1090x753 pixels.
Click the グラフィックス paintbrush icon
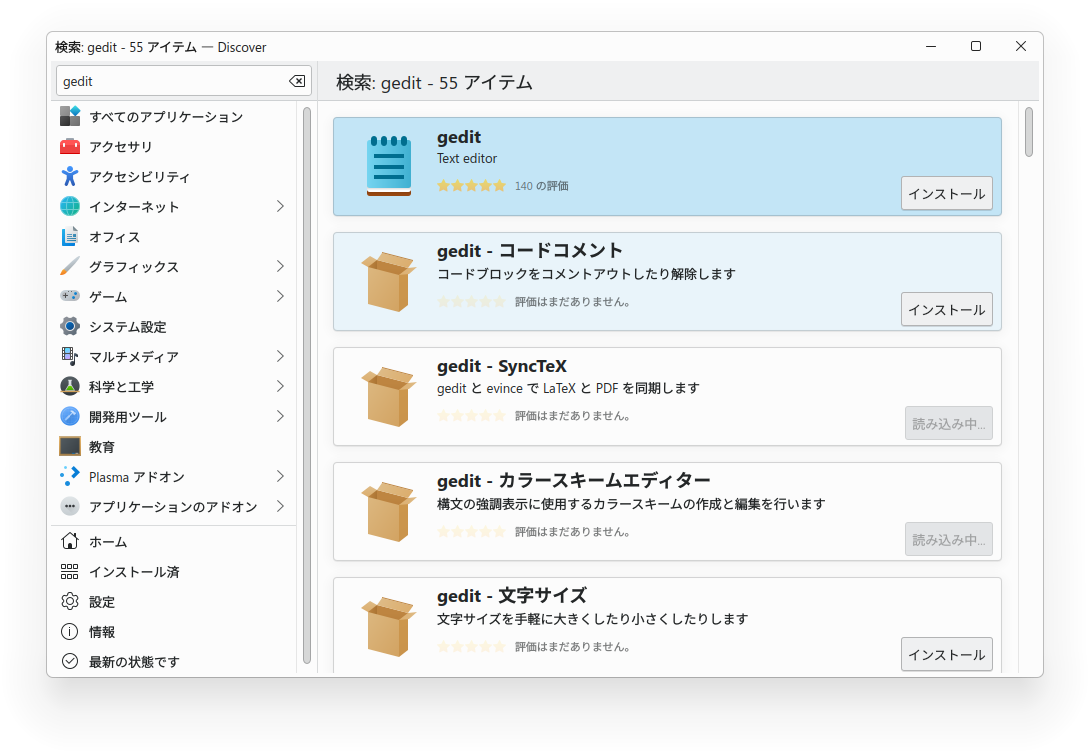click(x=70, y=266)
